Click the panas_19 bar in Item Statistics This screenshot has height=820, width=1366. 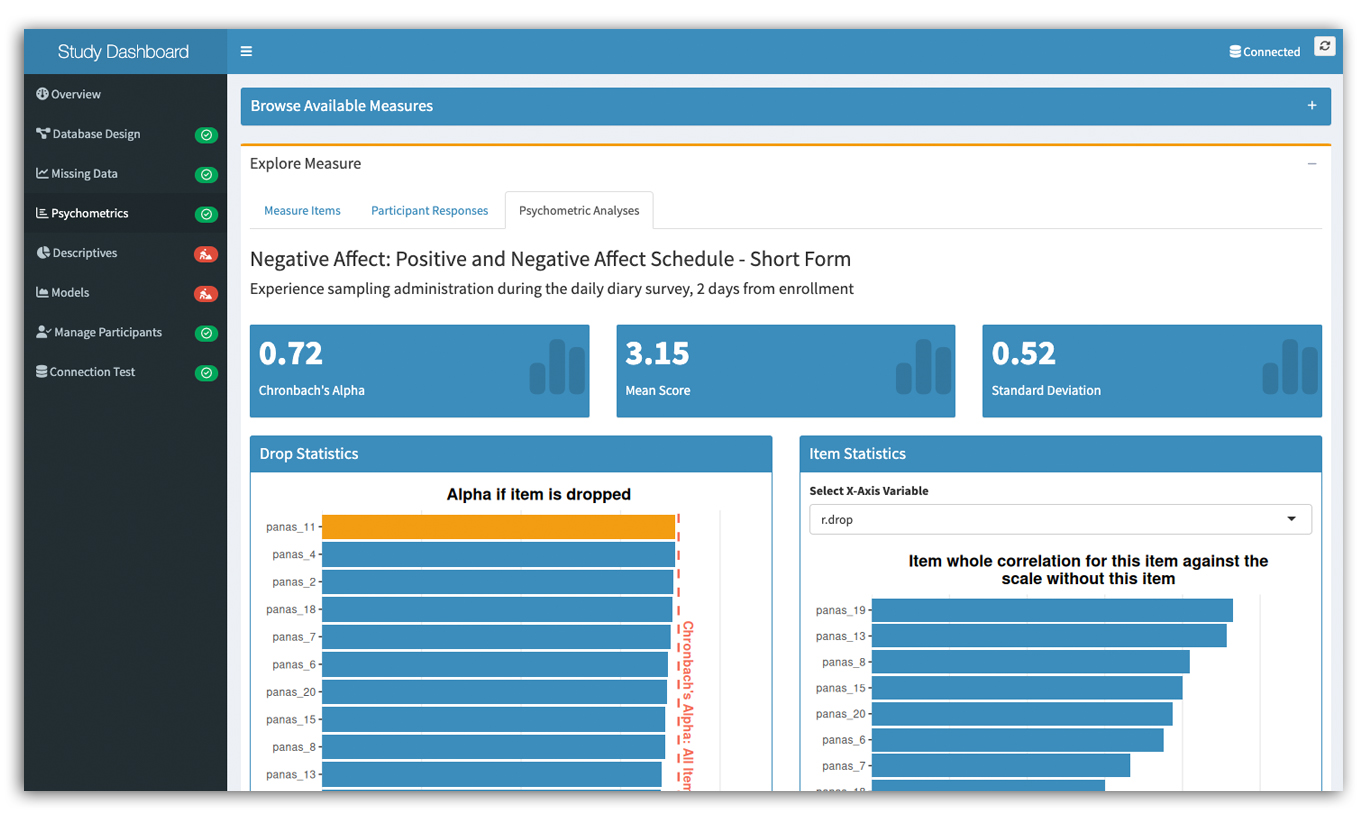click(x=1052, y=610)
